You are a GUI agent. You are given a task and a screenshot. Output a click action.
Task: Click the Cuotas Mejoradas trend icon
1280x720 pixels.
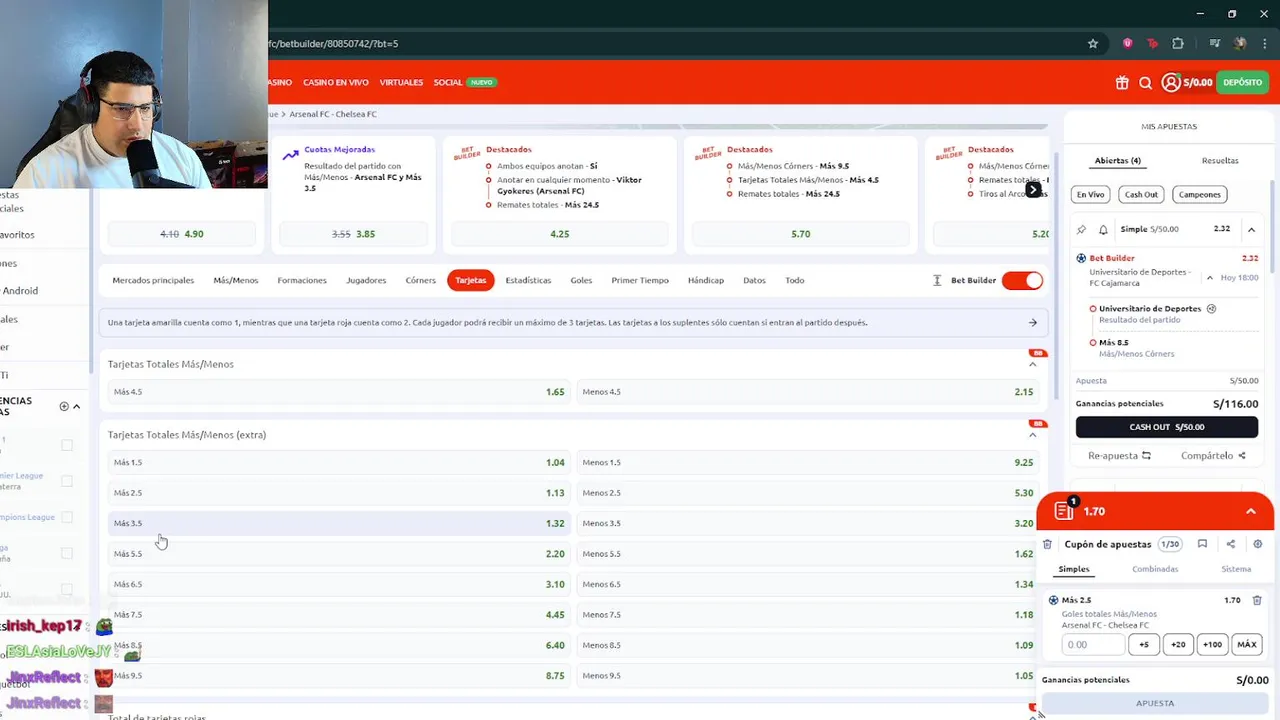pos(290,155)
